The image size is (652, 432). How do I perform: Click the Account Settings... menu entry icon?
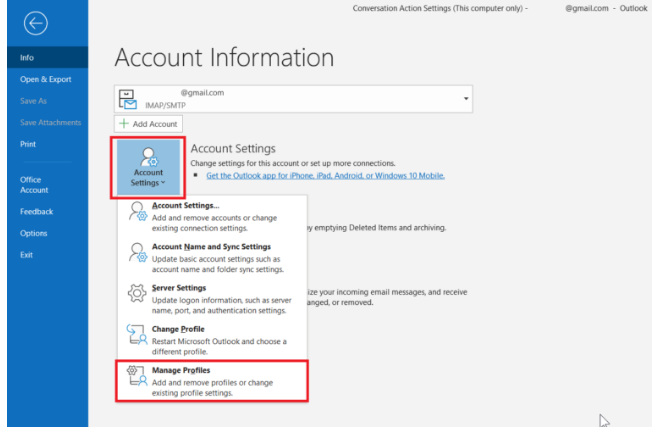tap(137, 211)
